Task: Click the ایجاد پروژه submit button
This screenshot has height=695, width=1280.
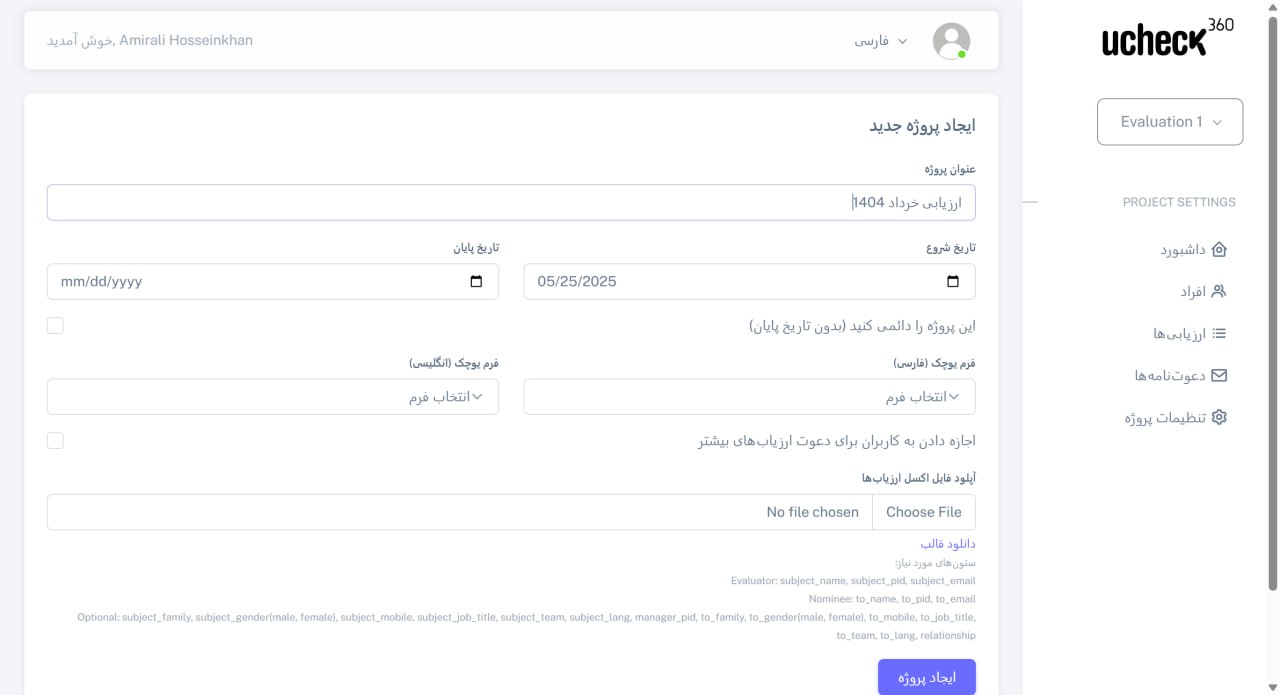Action: tap(926, 677)
